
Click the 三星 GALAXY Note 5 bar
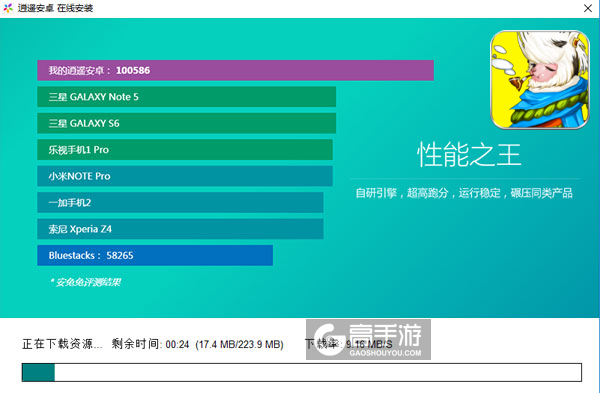click(x=187, y=97)
